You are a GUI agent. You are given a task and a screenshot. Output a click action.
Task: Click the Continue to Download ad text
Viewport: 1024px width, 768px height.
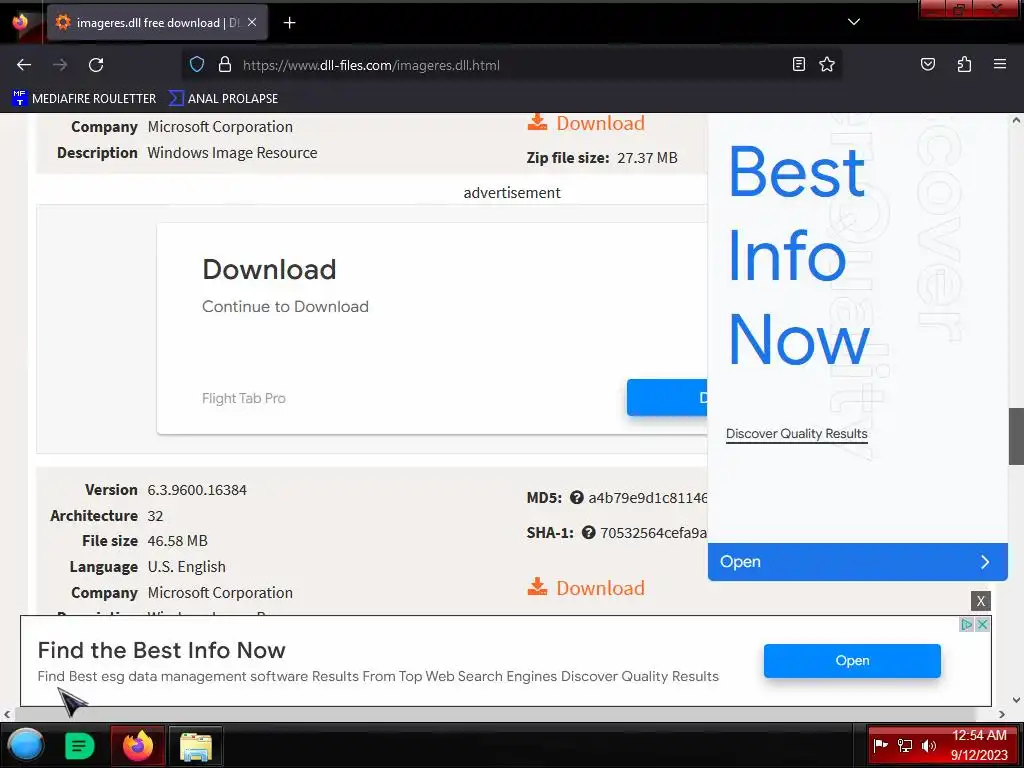[285, 306]
